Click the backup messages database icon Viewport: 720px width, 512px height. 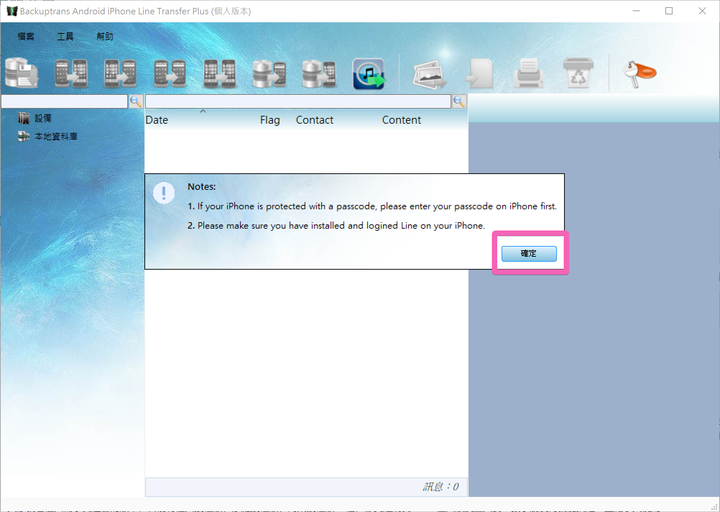[x=22, y=73]
